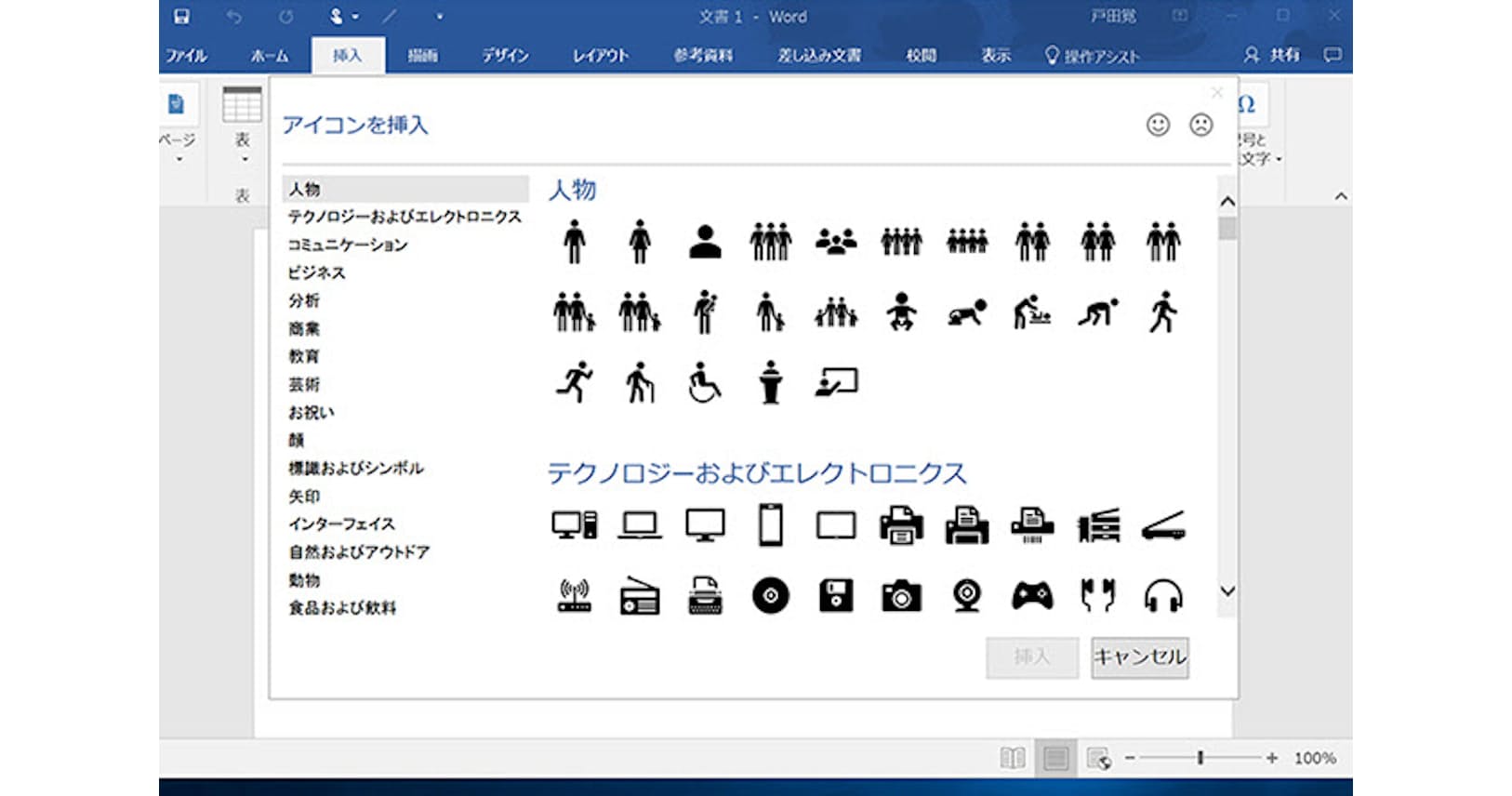The width and height of the screenshot is (1512, 796).
Task: Click the zoom slider in status bar
Action: [x=1200, y=758]
